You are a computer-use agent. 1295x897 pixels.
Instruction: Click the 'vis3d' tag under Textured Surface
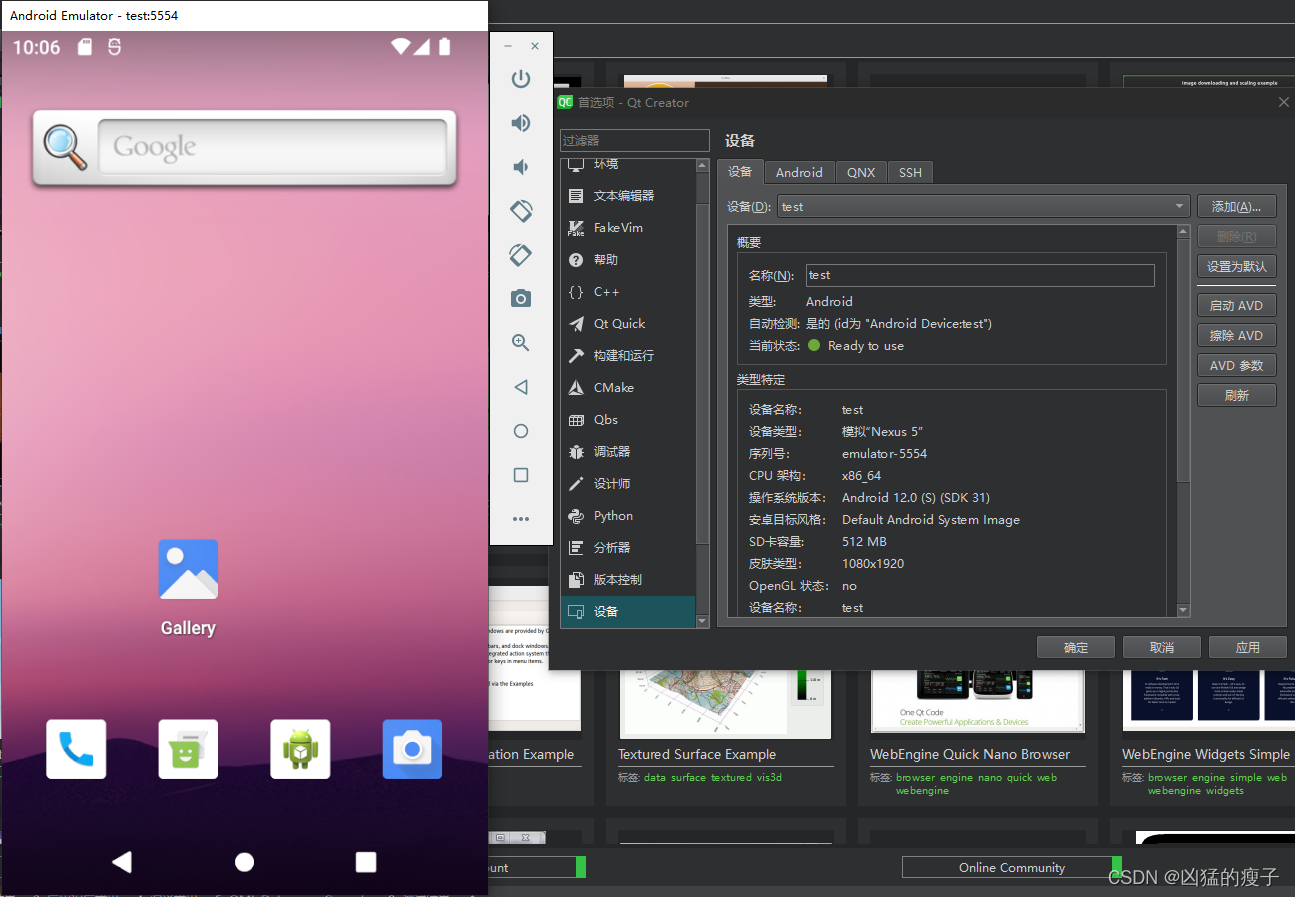[768, 778]
